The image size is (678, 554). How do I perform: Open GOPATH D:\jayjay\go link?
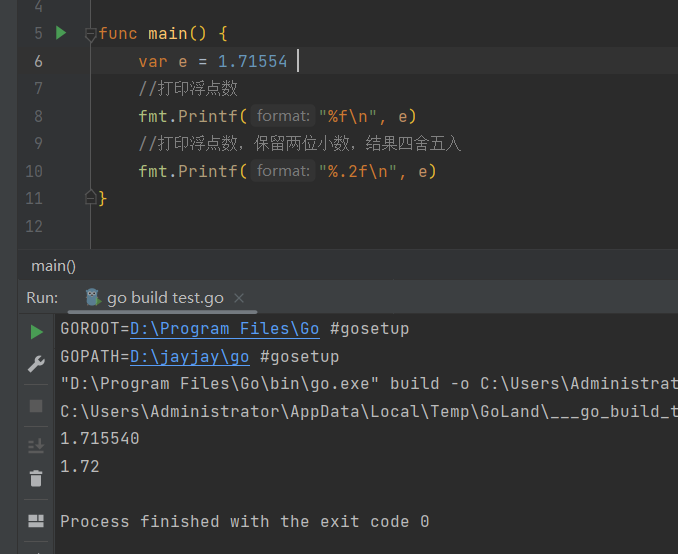[189, 357]
